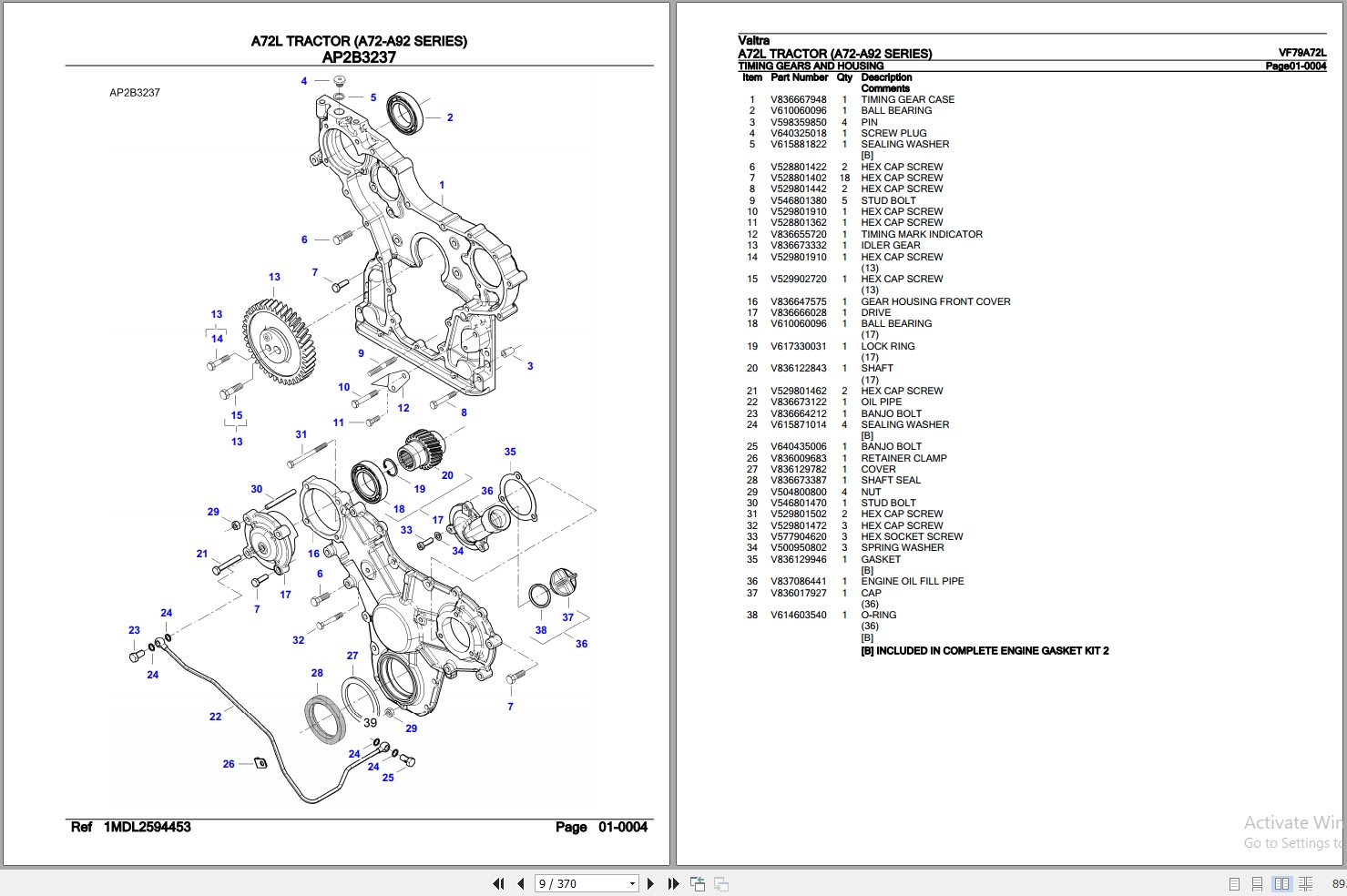Go to the next page
Screen dimensions: 1347x896
[650, 883]
